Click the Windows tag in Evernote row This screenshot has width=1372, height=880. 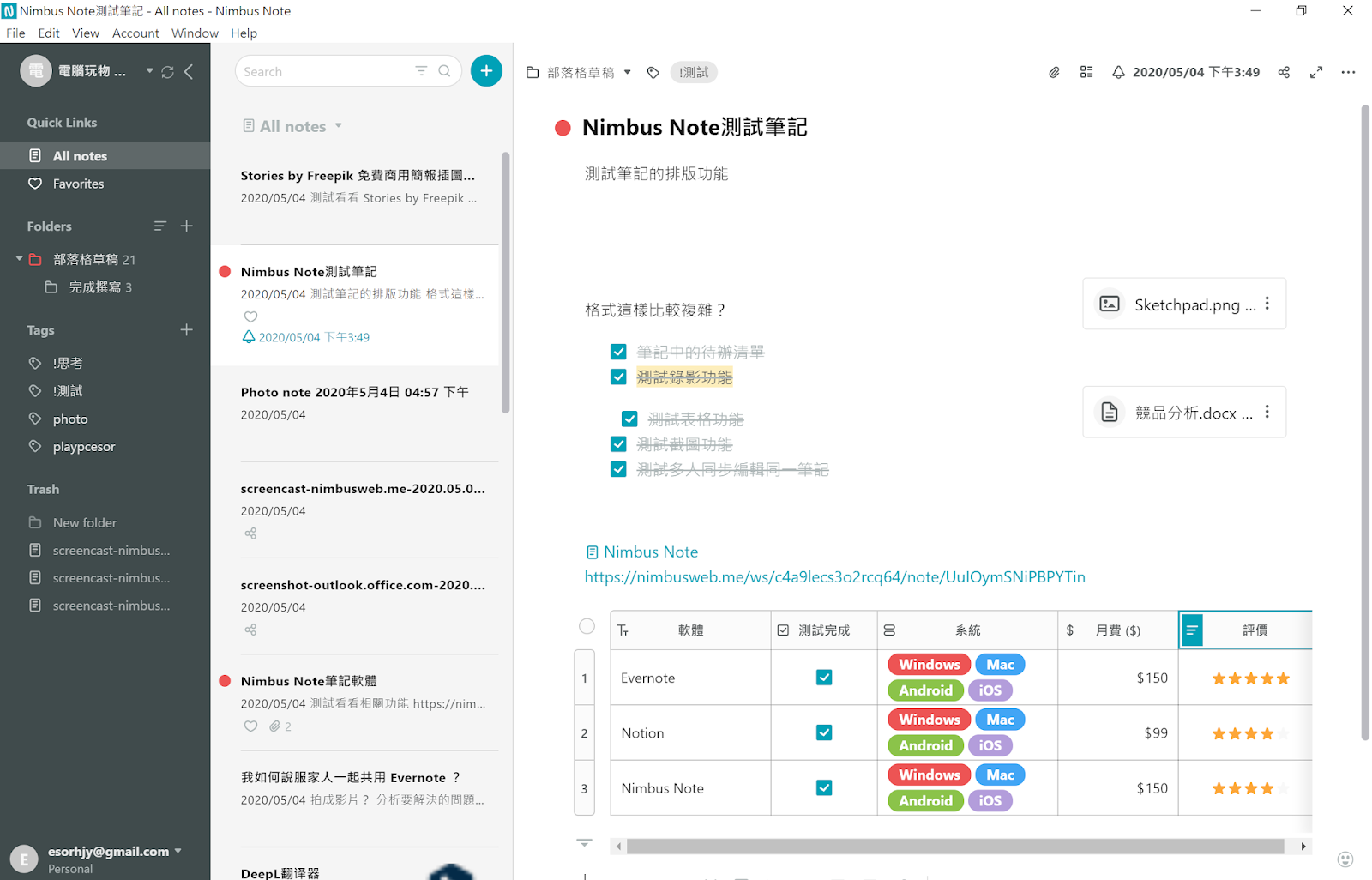[x=930, y=664]
